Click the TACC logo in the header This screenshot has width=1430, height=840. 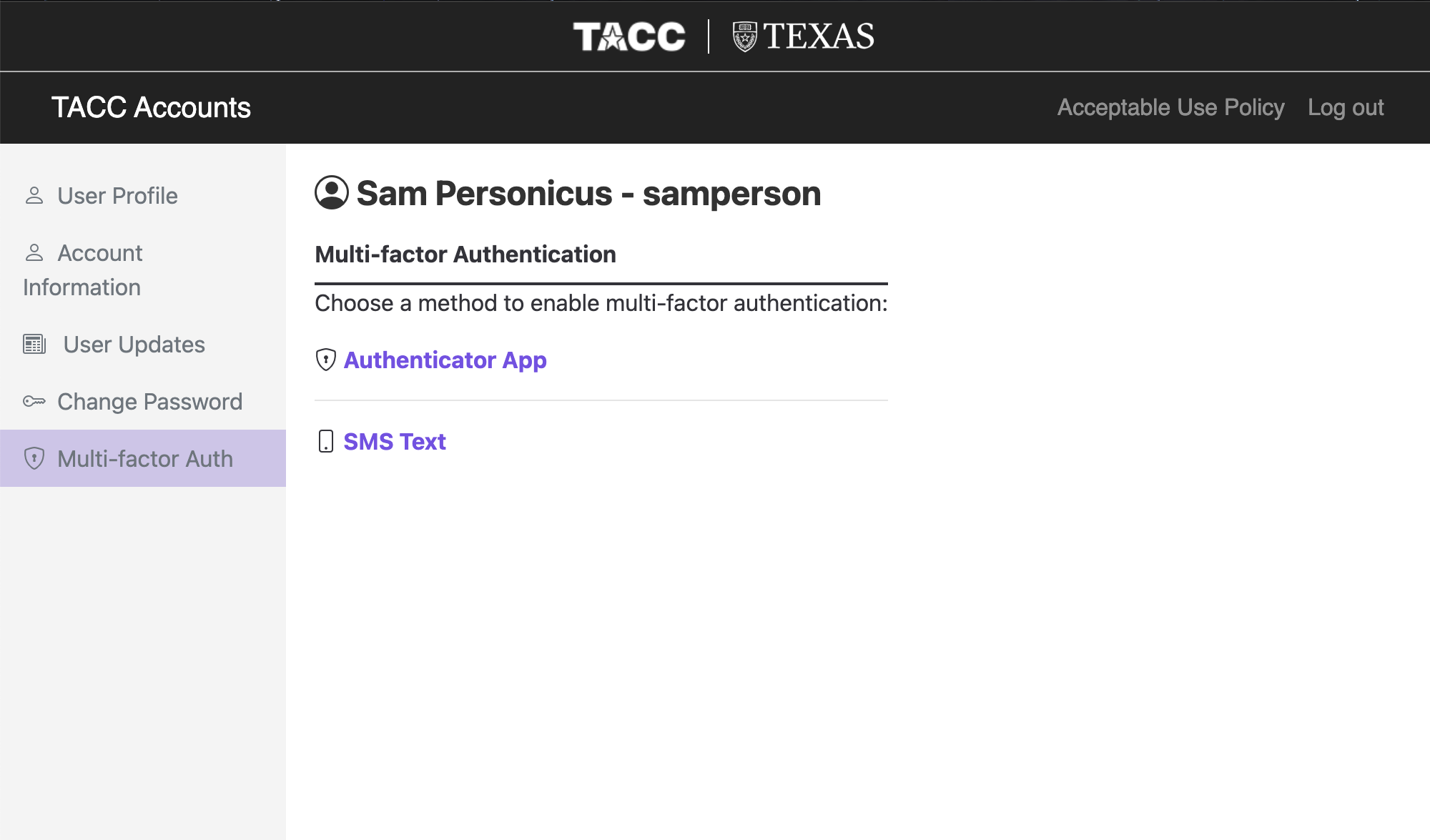(x=629, y=36)
